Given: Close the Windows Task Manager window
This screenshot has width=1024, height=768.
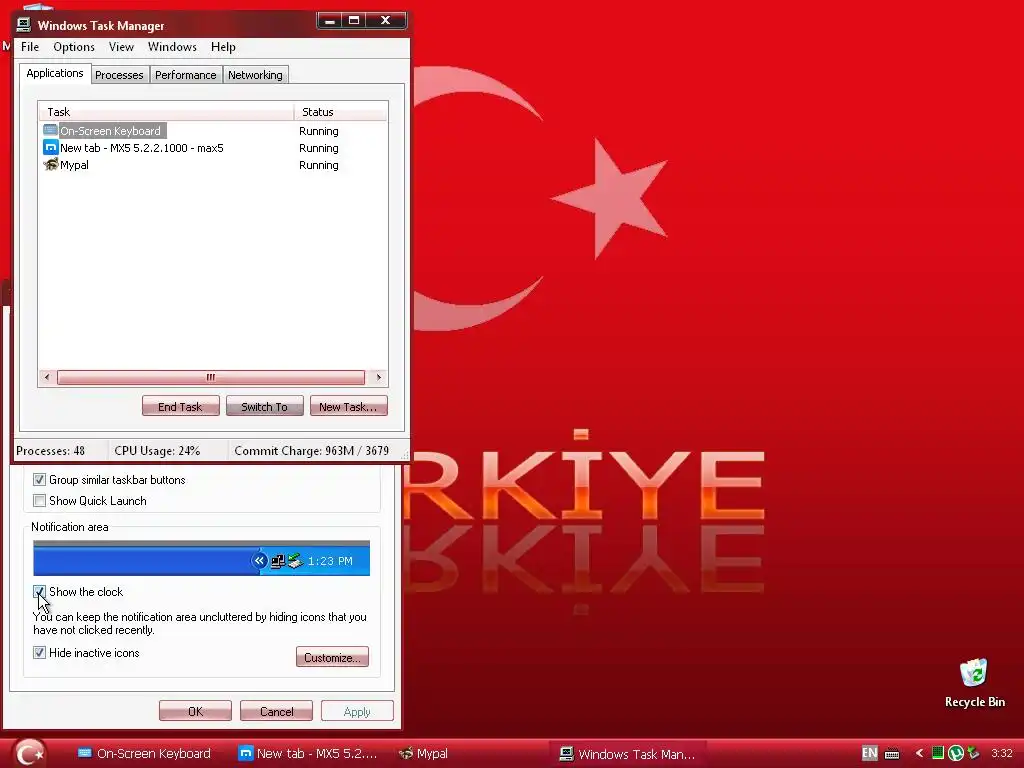Looking at the screenshot, I should tap(386, 21).
